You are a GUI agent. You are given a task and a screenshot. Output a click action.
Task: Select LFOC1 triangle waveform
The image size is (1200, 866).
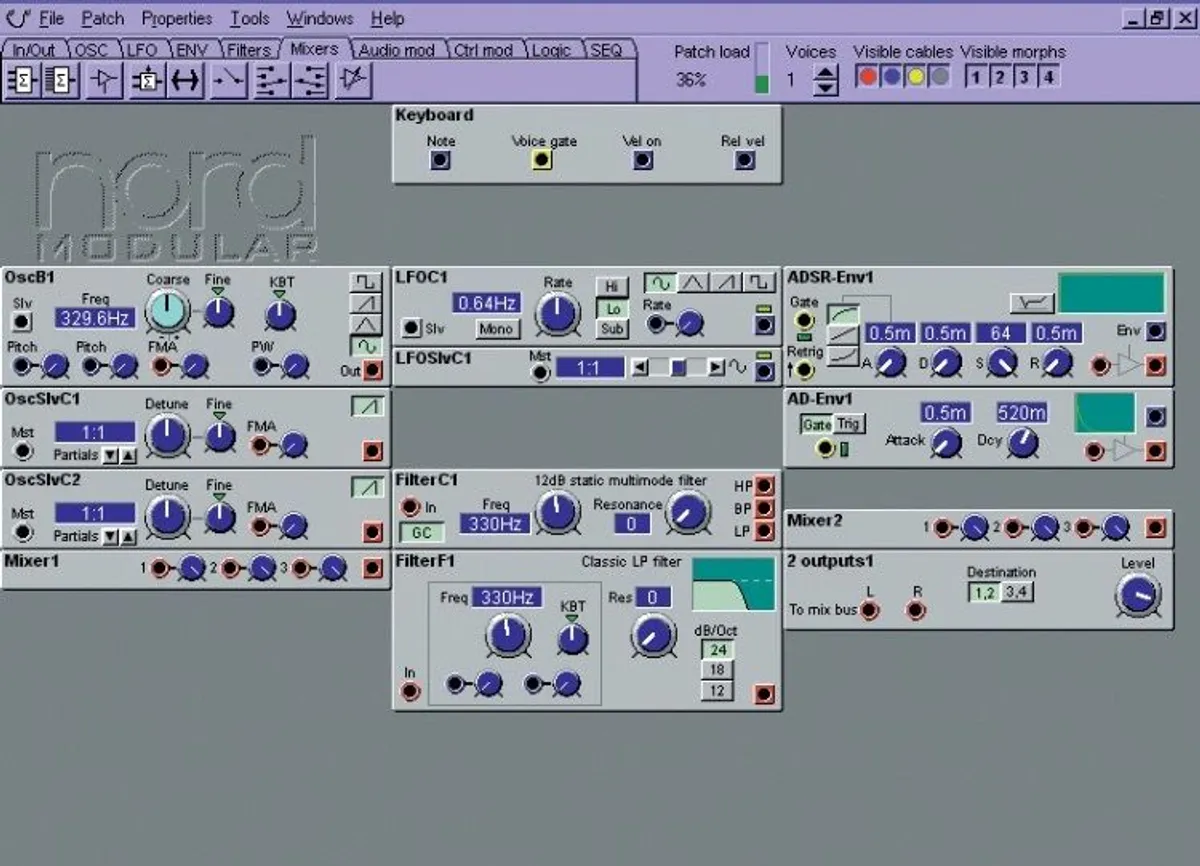[693, 283]
